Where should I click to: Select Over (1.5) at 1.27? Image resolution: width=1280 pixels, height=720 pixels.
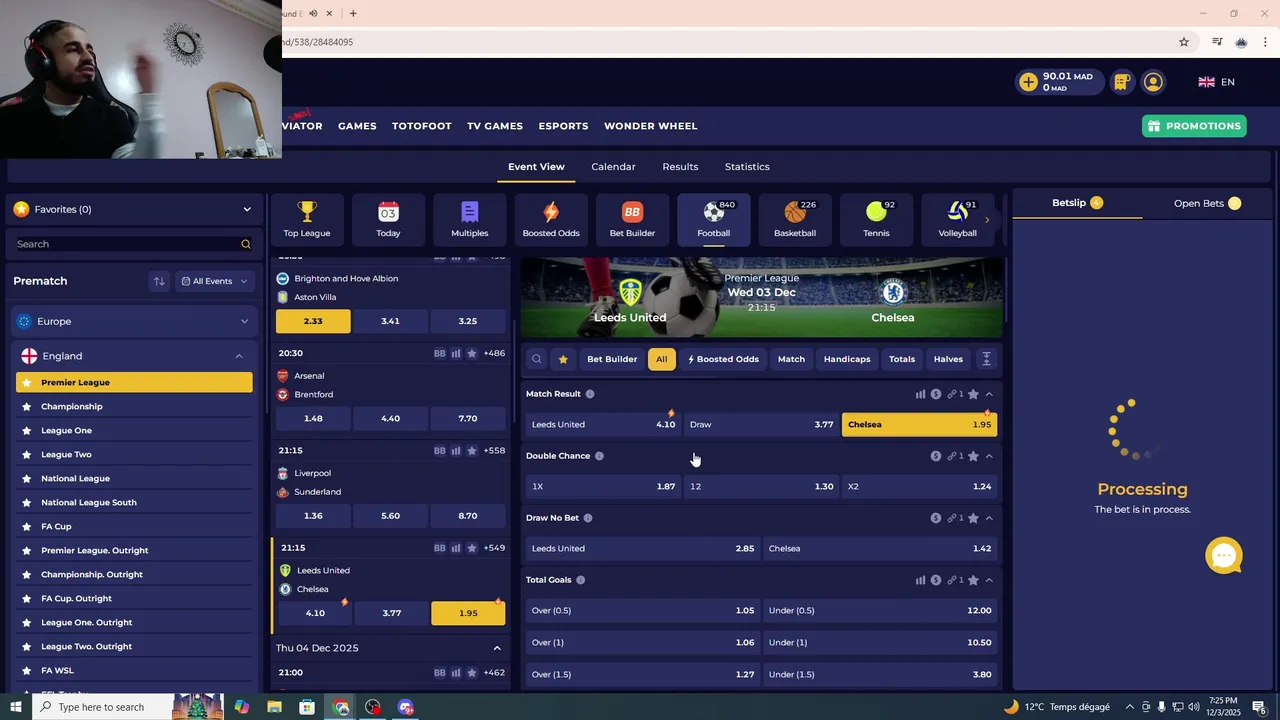point(643,674)
